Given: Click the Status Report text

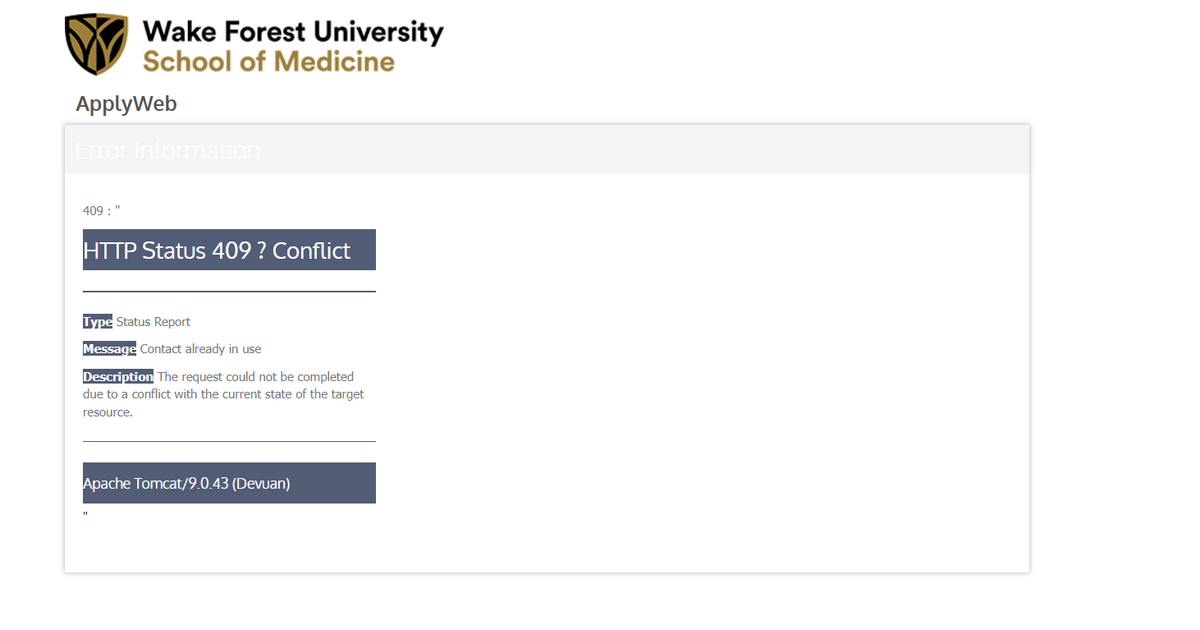Looking at the screenshot, I should pos(153,322).
